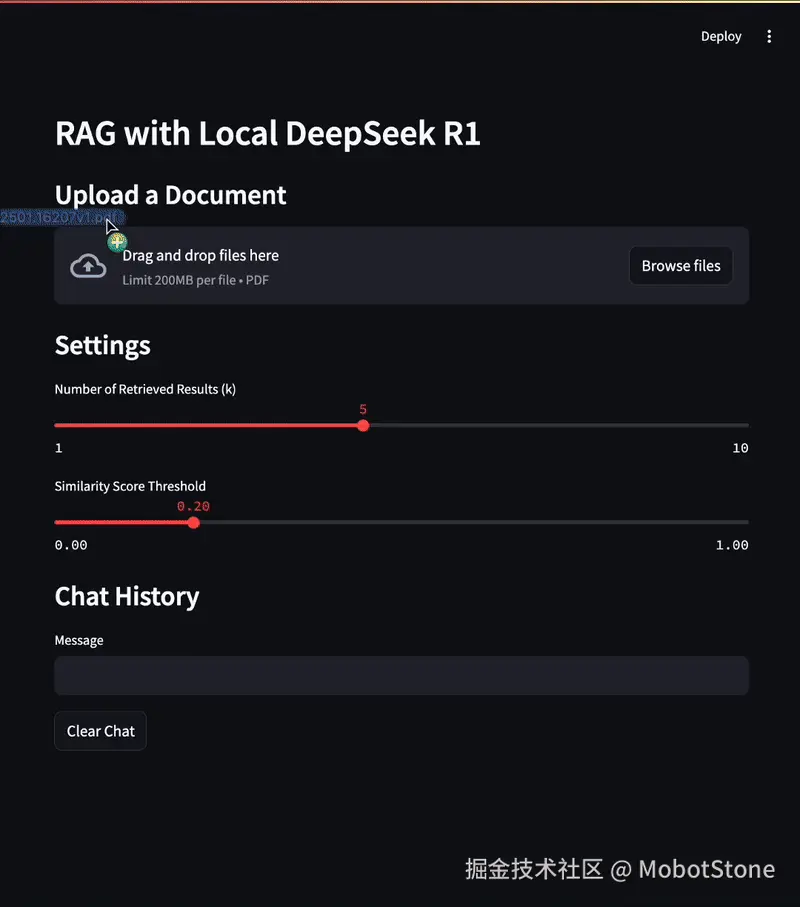Click the 'Drag and drop files here' text
Image resolution: width=800 pixels, height=907 pixels.
point(200,256)
